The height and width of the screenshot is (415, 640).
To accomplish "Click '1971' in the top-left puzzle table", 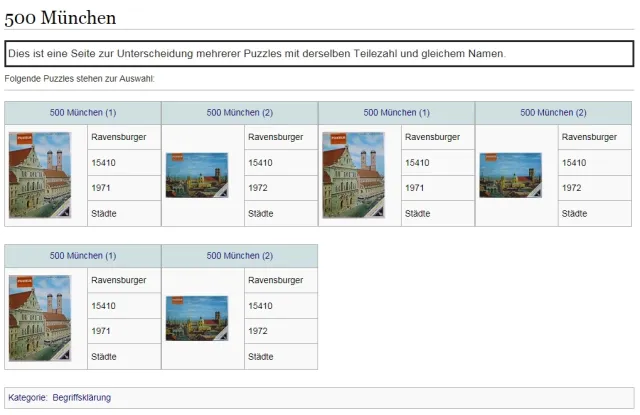I will (x=101, y=188).
